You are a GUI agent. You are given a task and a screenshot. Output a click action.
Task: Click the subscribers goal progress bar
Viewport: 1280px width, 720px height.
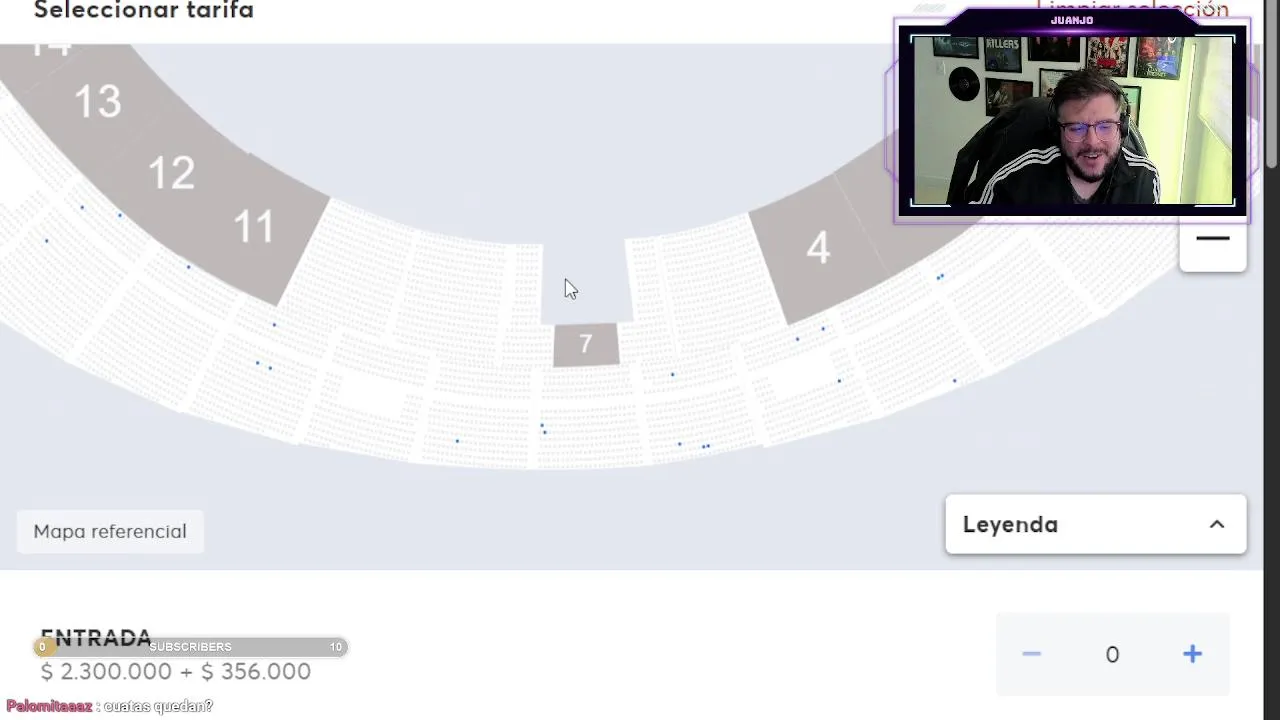190,647
